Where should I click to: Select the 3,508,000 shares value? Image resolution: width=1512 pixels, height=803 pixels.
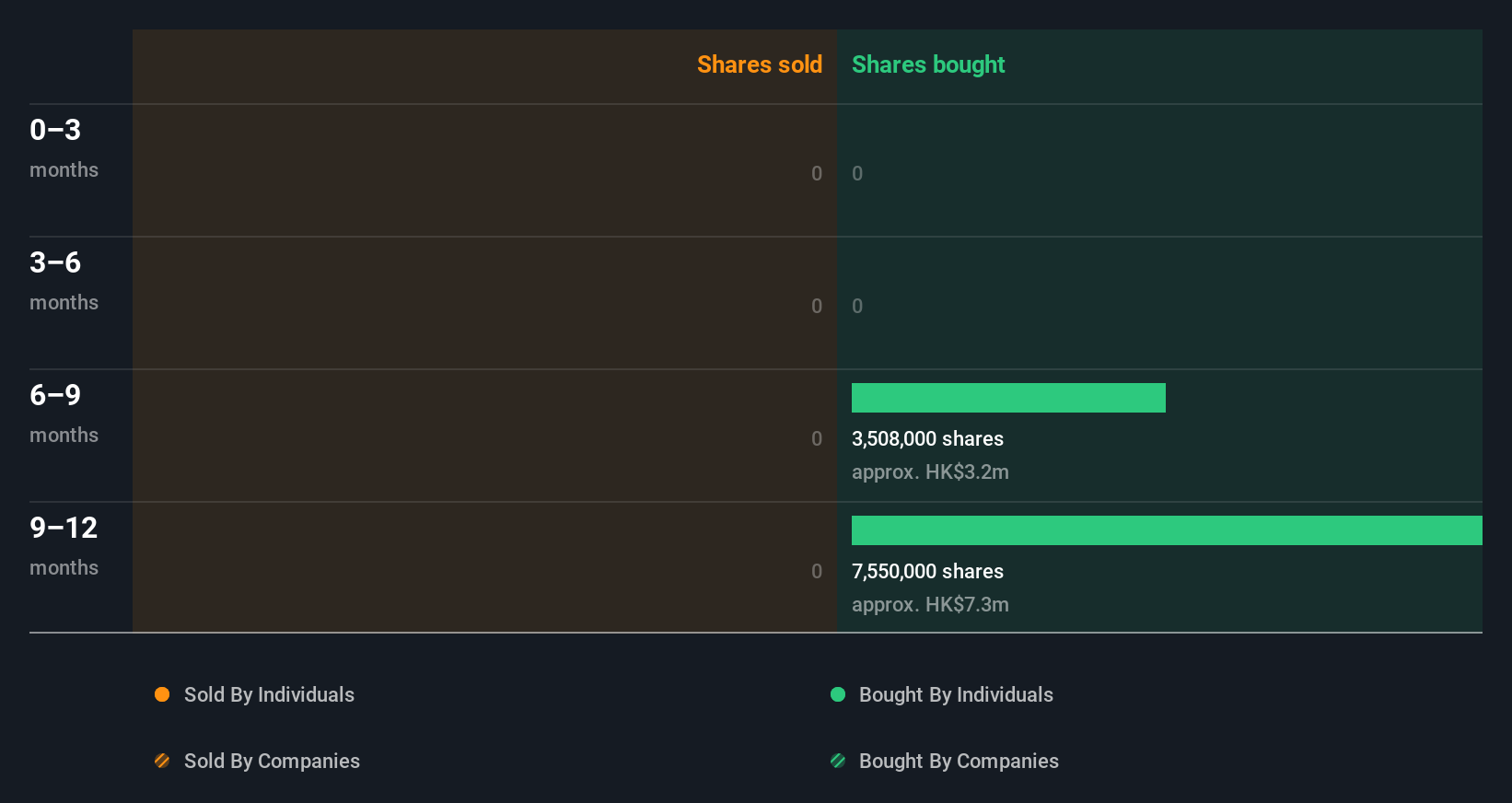point(927,439)
